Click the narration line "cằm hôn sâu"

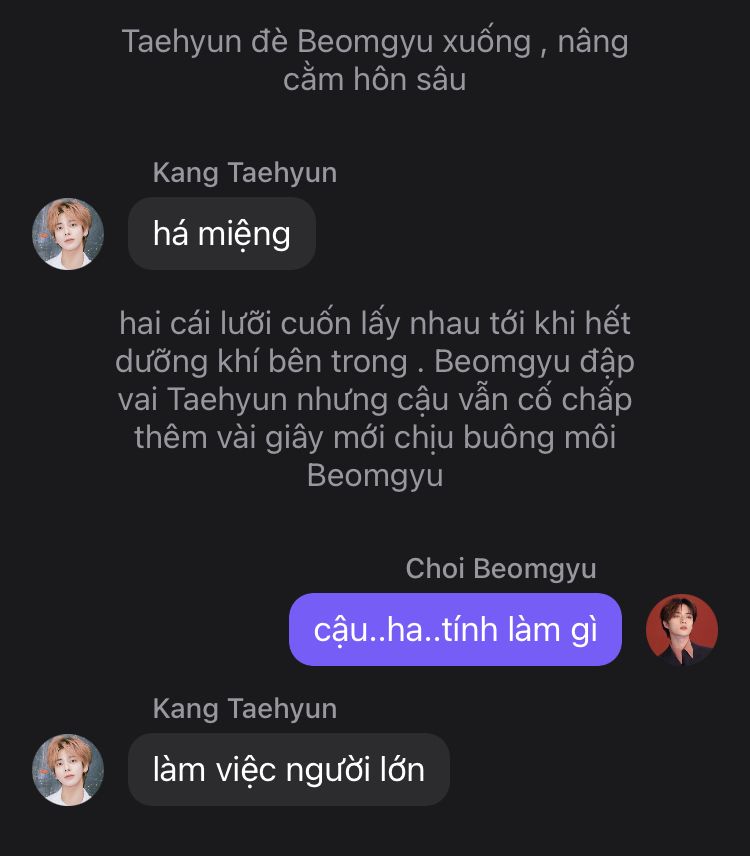375,80
